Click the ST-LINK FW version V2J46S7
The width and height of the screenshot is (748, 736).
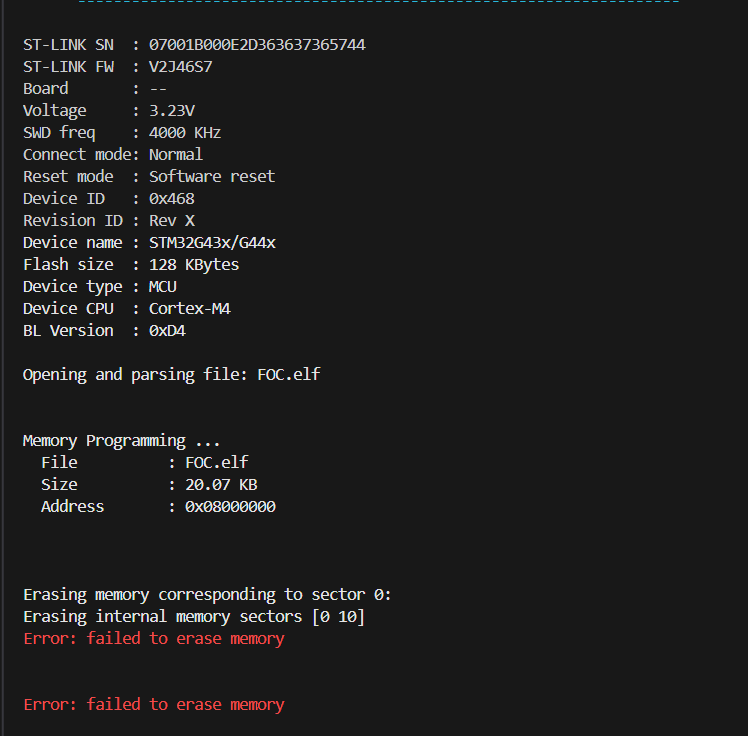(x=180, y=67)
